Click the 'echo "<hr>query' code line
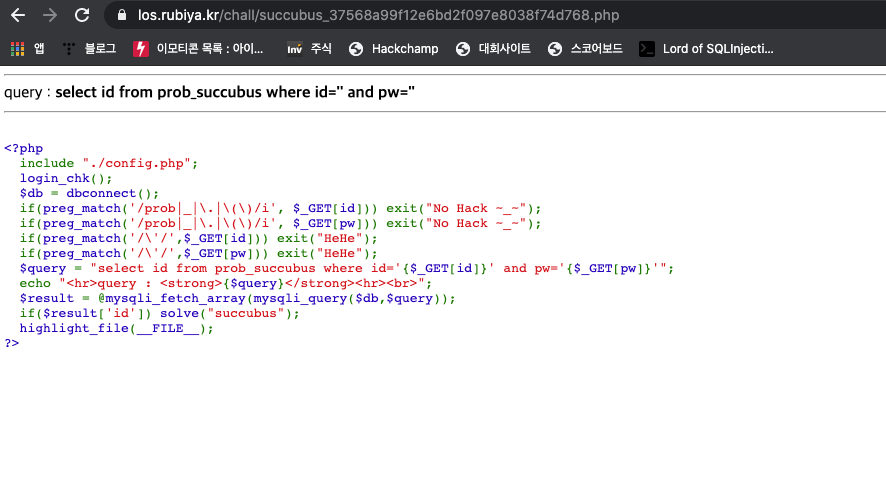Image resolution: width=886 pixels, height=486 pixels. tap(226, 283)
